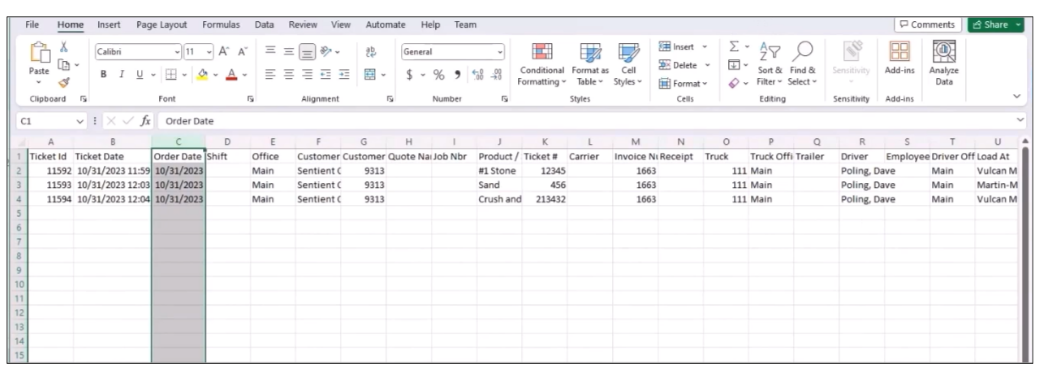This screenshot has width=1040, height=380.
Task: Switch to the Page Layout tab
Action: click(x=162, y=25)
